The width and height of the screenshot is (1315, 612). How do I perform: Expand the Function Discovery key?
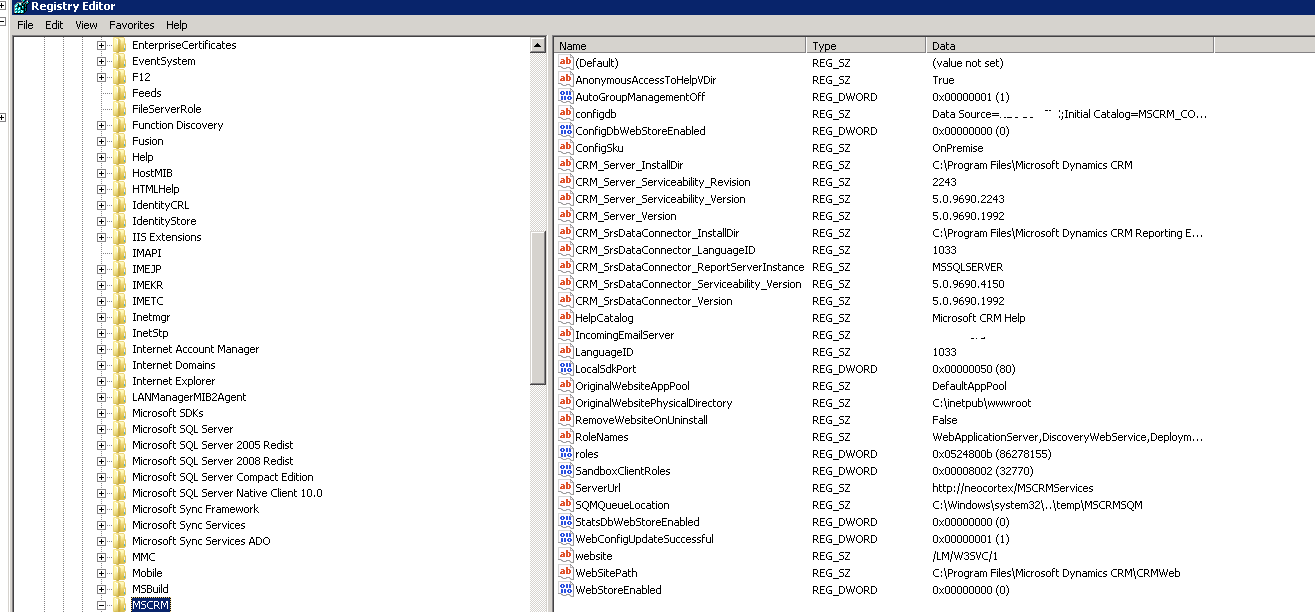pyautogui.click(x=101, y=125)
